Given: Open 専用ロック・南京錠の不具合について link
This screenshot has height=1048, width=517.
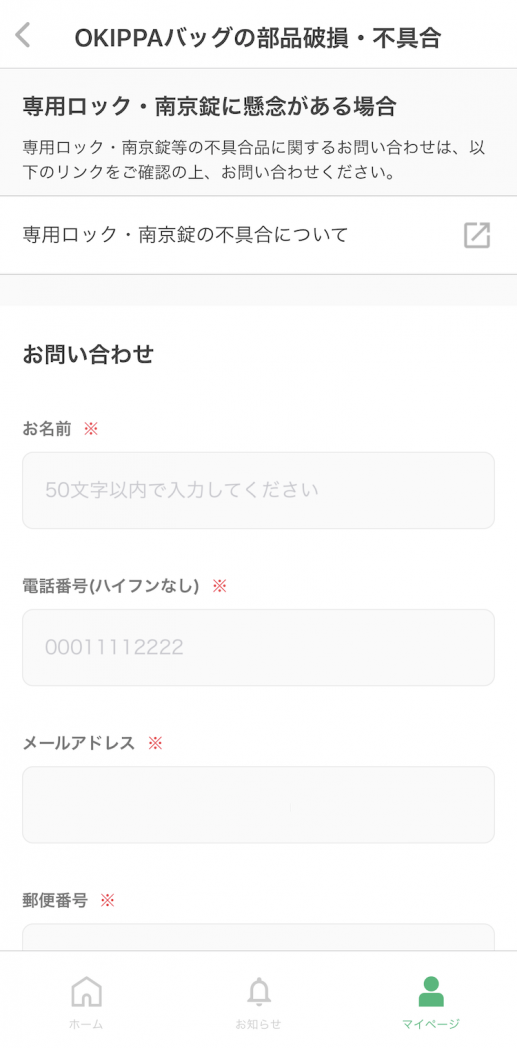Looking at the screenshot, I should [258, 235].
